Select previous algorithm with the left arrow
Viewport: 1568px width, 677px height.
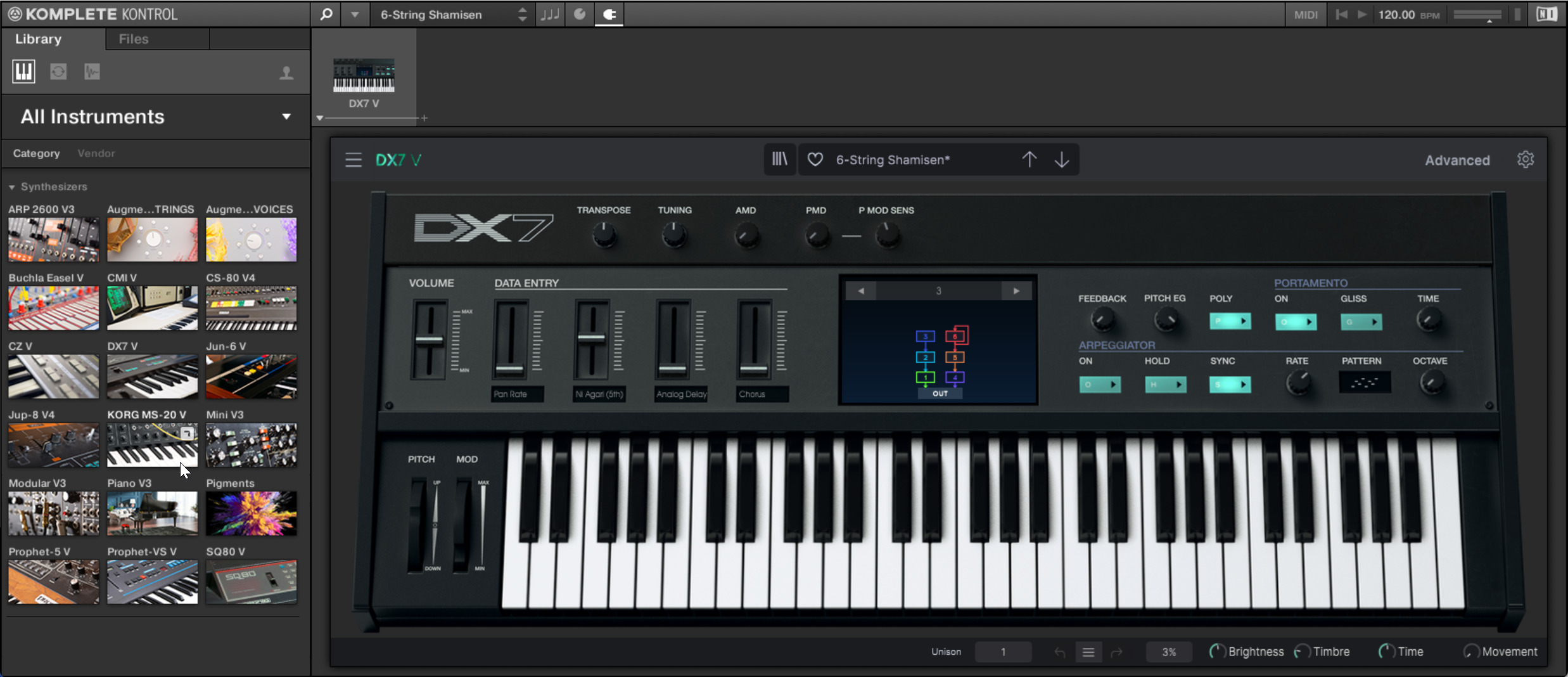pyautogui.click(x=861, y=291)
